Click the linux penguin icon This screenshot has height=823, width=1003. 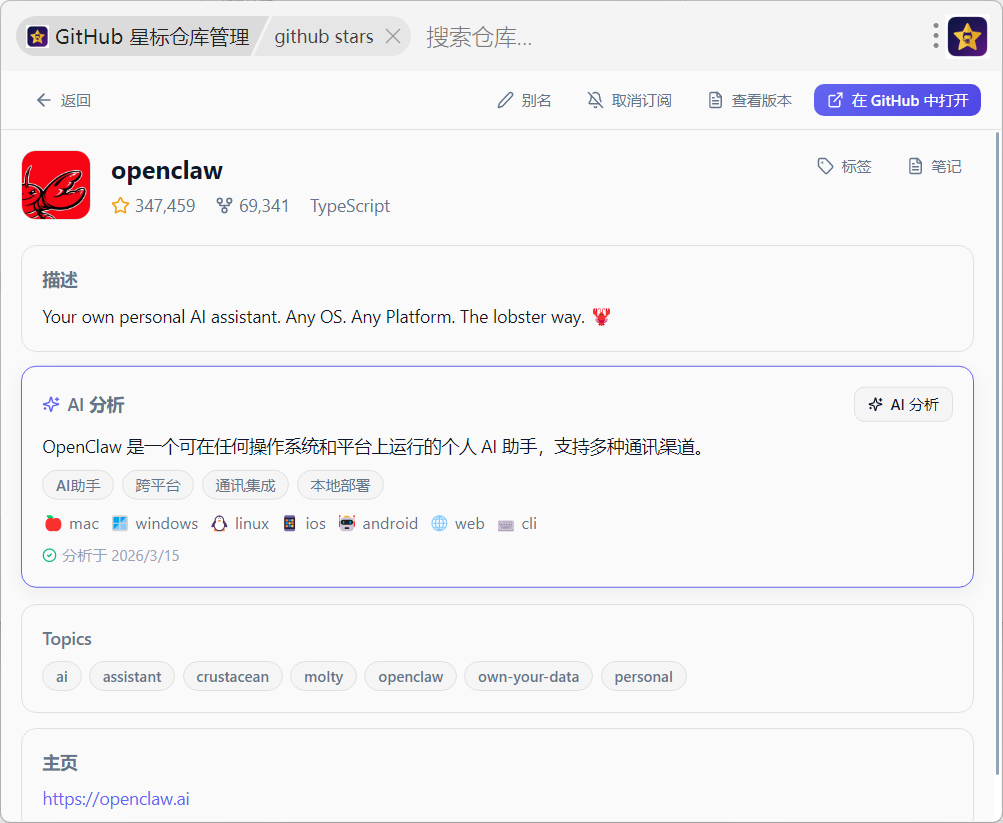tap(219, 523)
